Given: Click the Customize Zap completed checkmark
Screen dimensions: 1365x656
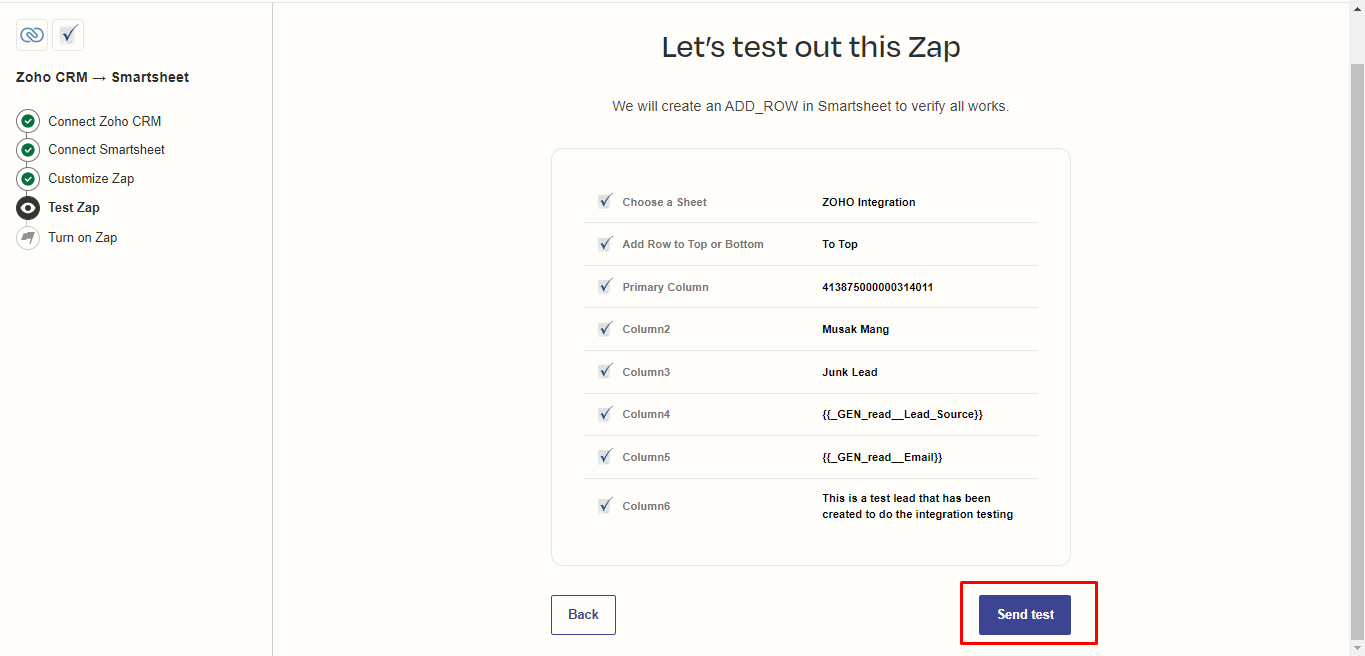Looking at the screenshot, I should point(28,179).
